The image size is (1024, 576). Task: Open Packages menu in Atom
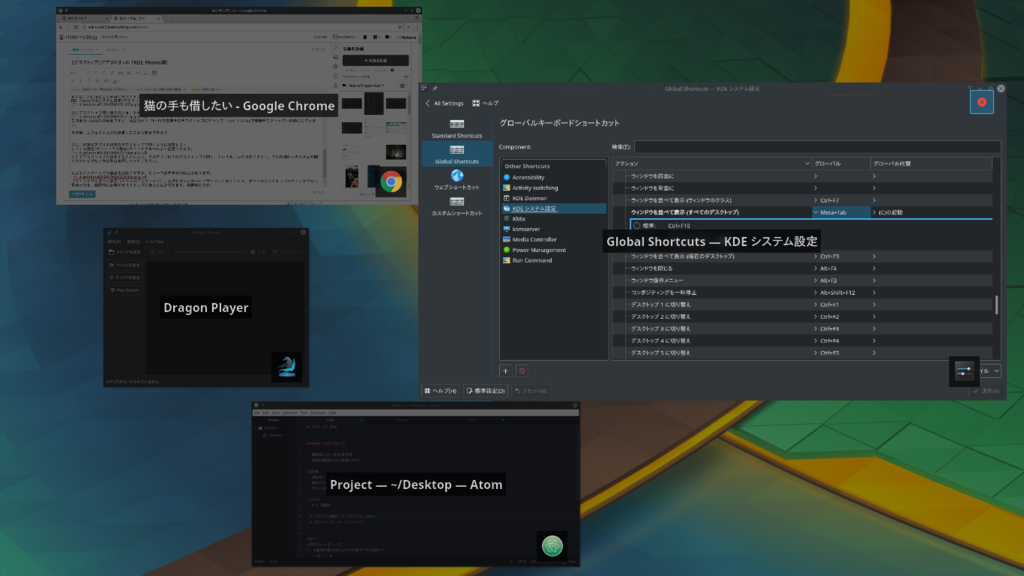coord(317,413)
